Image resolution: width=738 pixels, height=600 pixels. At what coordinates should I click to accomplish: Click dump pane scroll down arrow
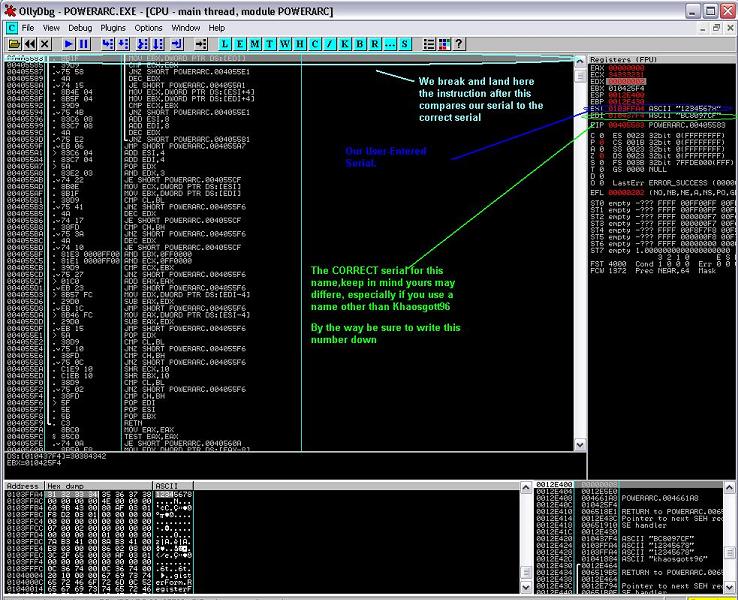click(x=526, y=586)
